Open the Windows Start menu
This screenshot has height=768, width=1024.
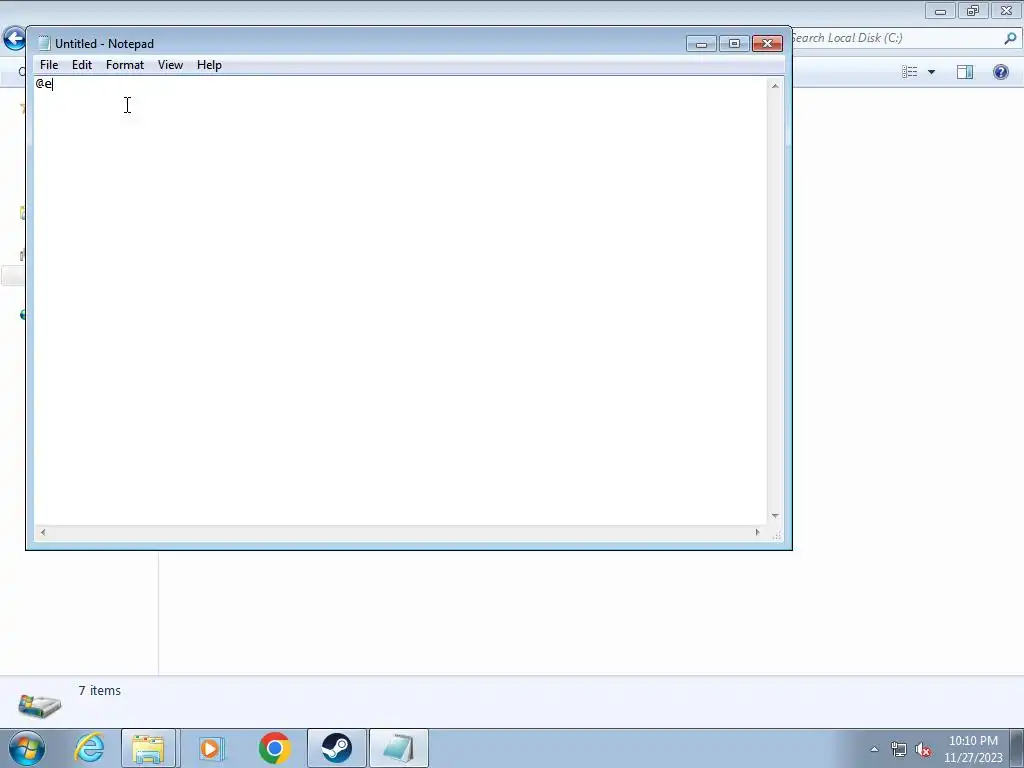coord(27,748)
